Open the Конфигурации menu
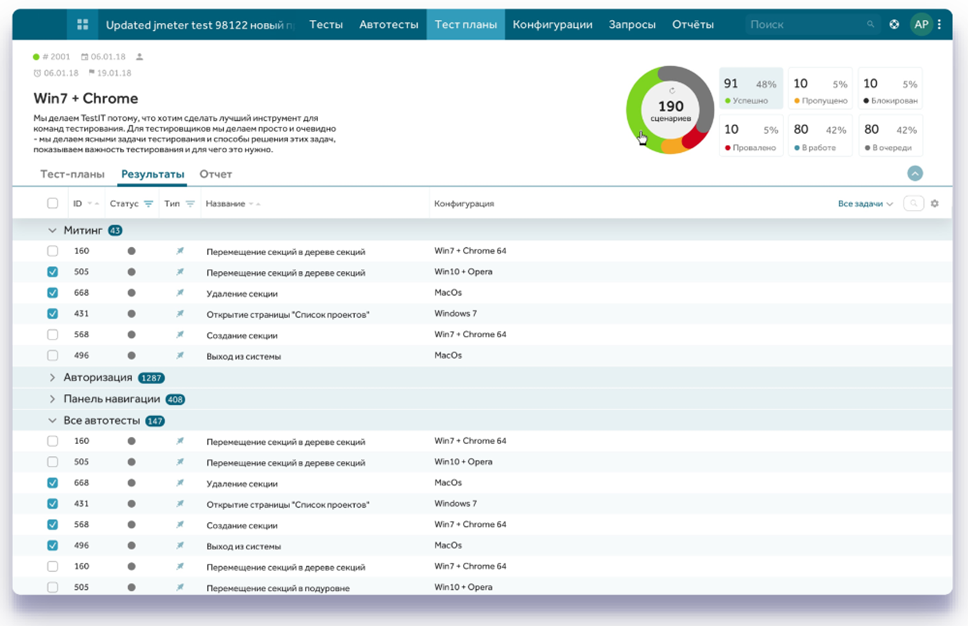The width and height of the screenshot is (968, 626). click(553, 25)
